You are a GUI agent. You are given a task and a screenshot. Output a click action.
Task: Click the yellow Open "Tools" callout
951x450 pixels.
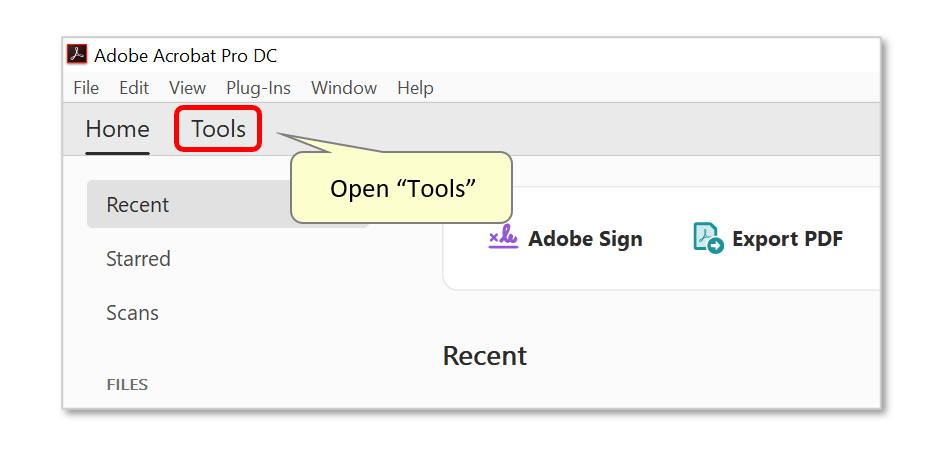click(402, 188)
